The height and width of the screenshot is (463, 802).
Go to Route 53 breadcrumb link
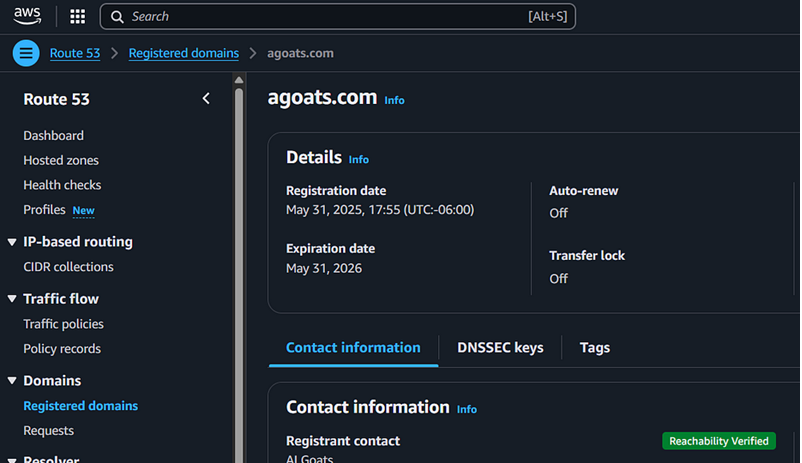(75, 53)
